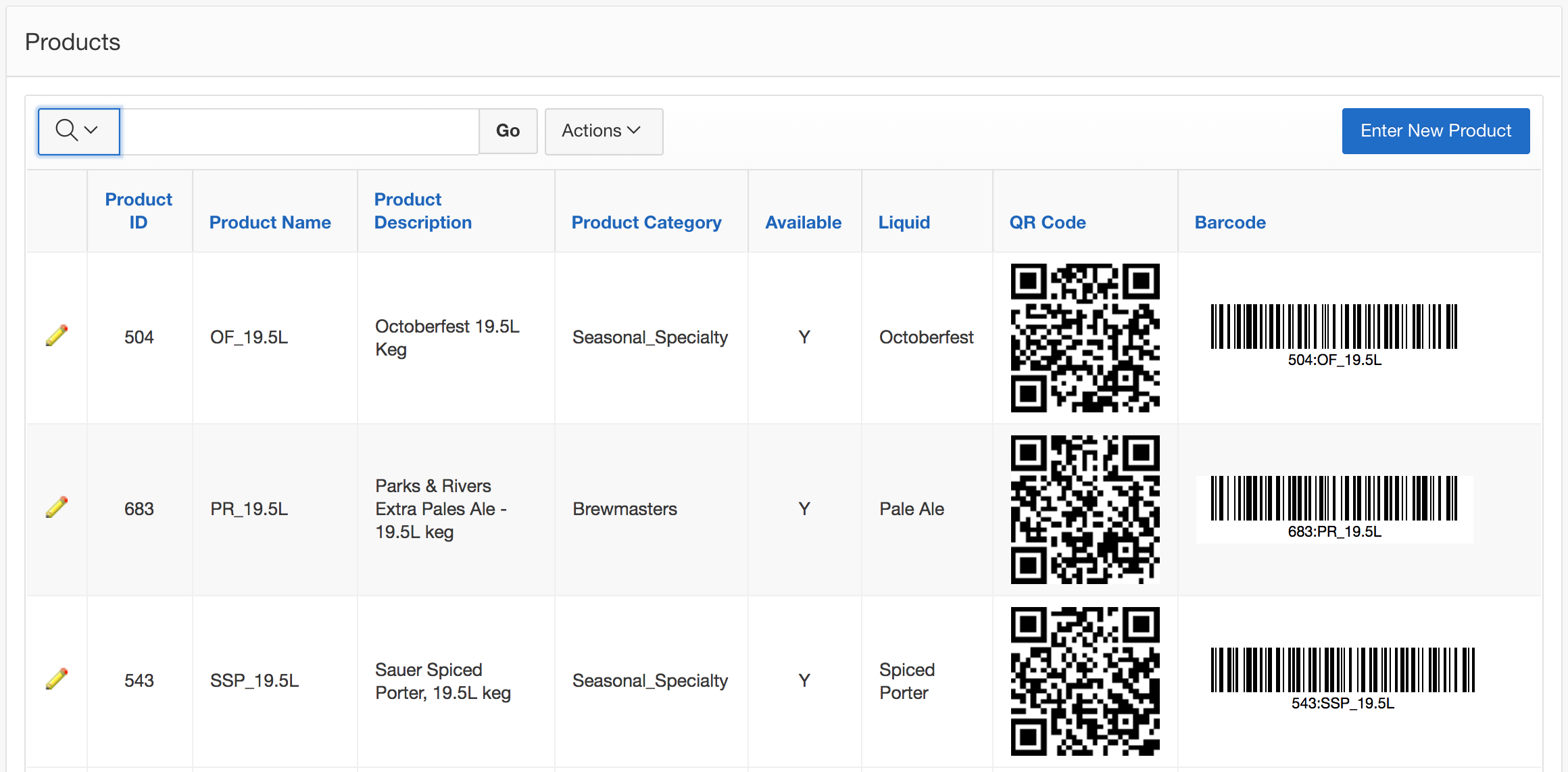Viewport: 1568px width, 772px height.
Task: Click the Product Name column header
Action: [270, 222]
